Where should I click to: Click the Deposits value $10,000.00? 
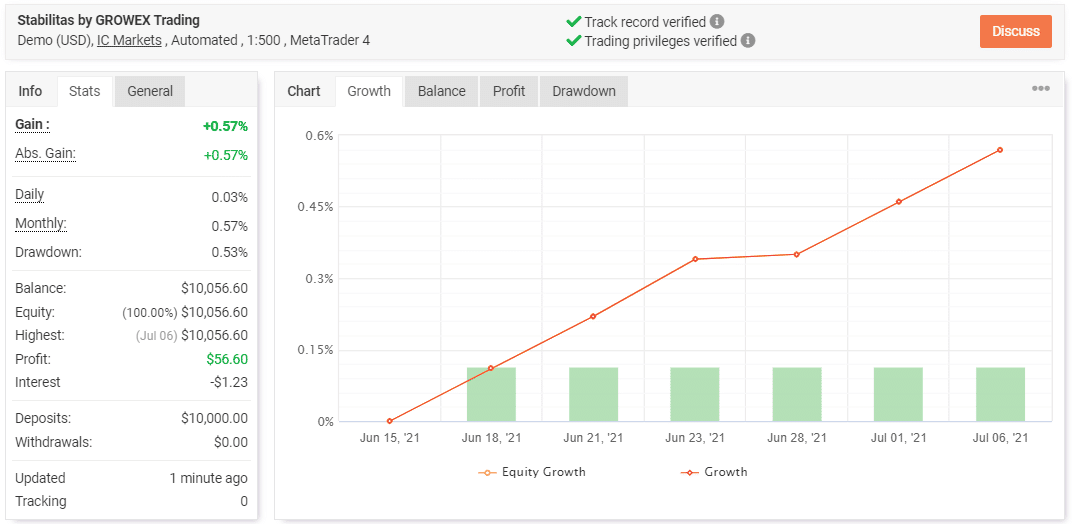pos(214,419)
